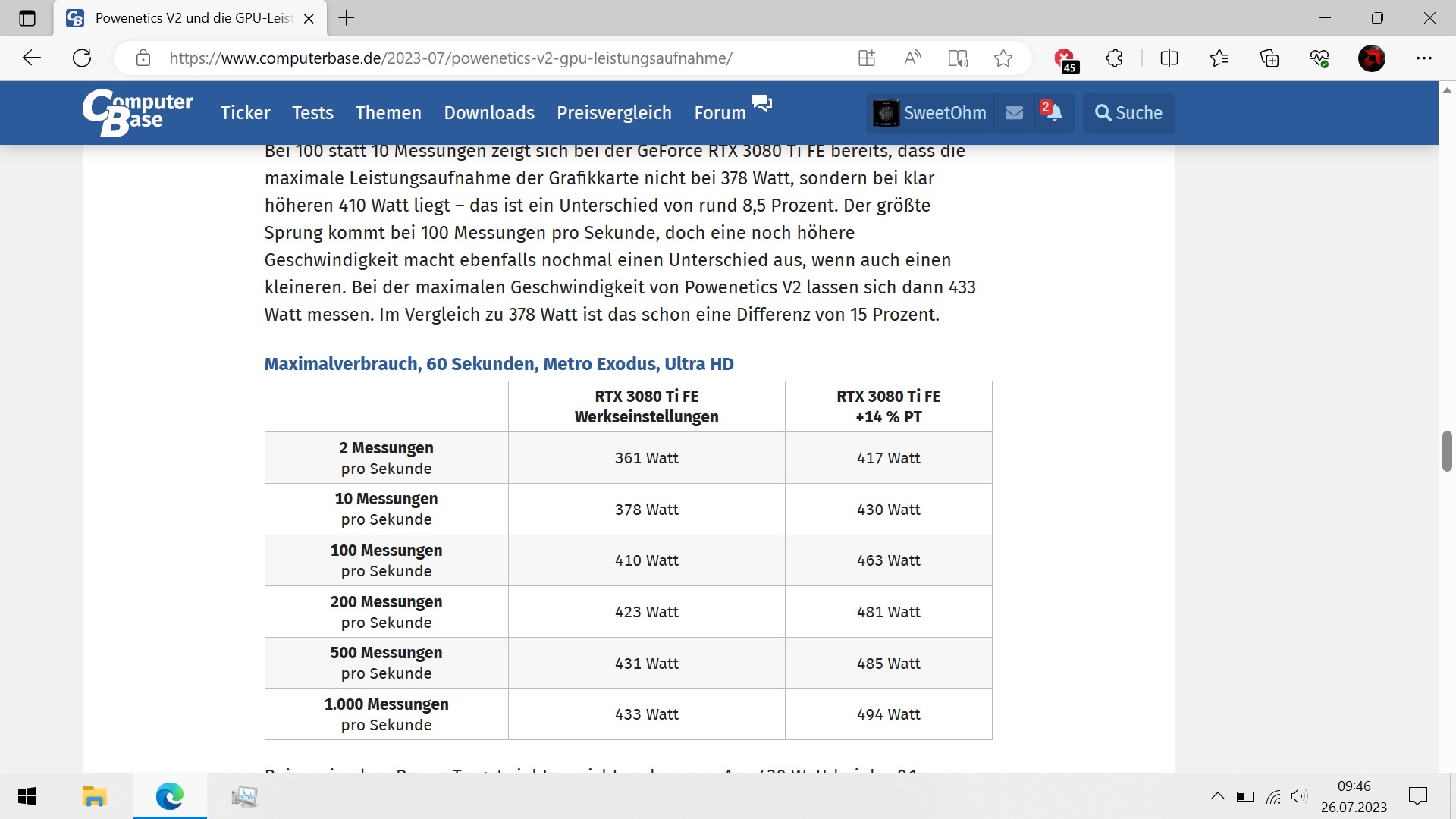Image resolution: width=1456 pixels, height=819 pixels.
Task: Open notifications bell with 2 badge
Action: (1053, 112)
